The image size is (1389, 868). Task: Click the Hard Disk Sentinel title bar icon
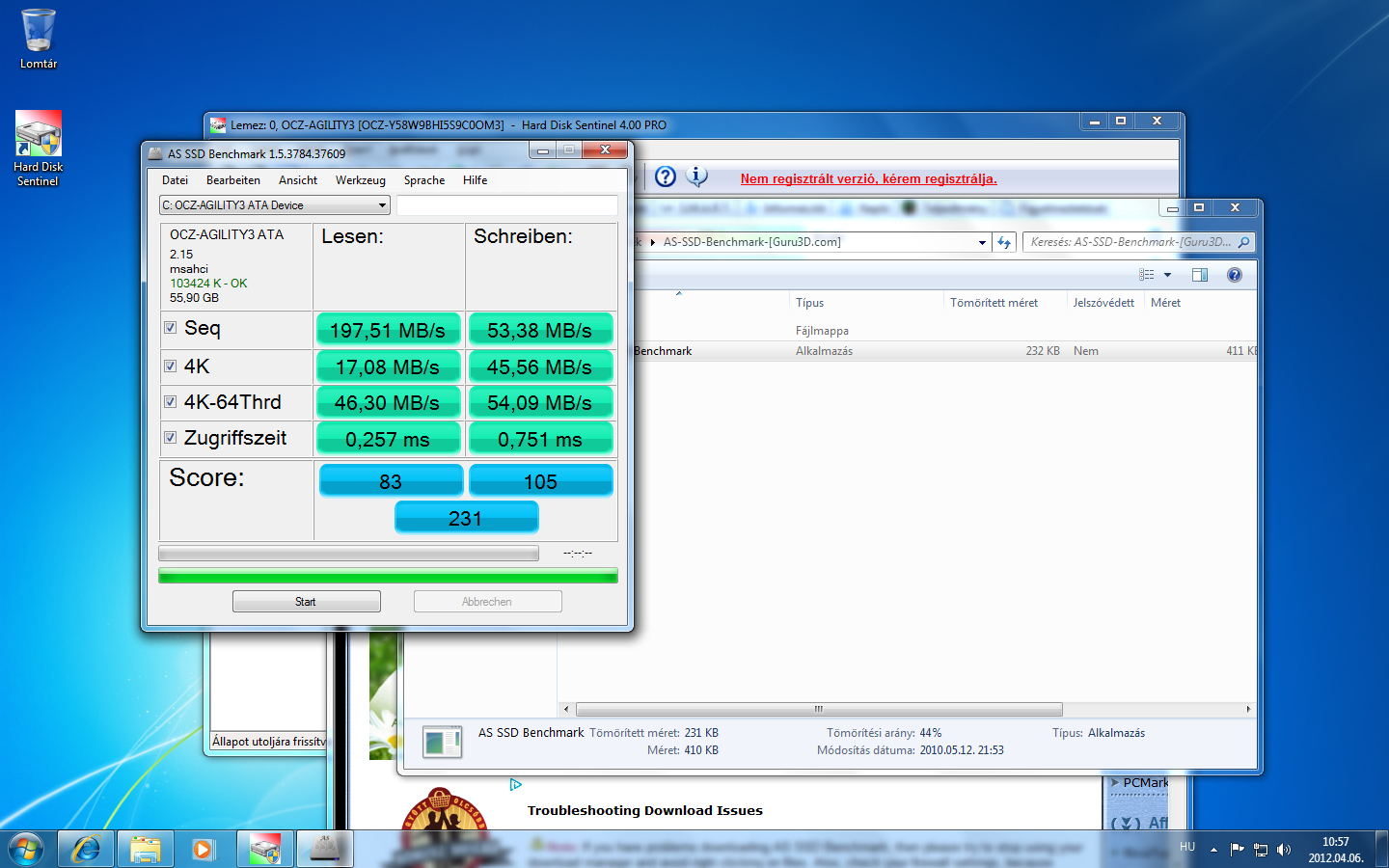[218, 124]
